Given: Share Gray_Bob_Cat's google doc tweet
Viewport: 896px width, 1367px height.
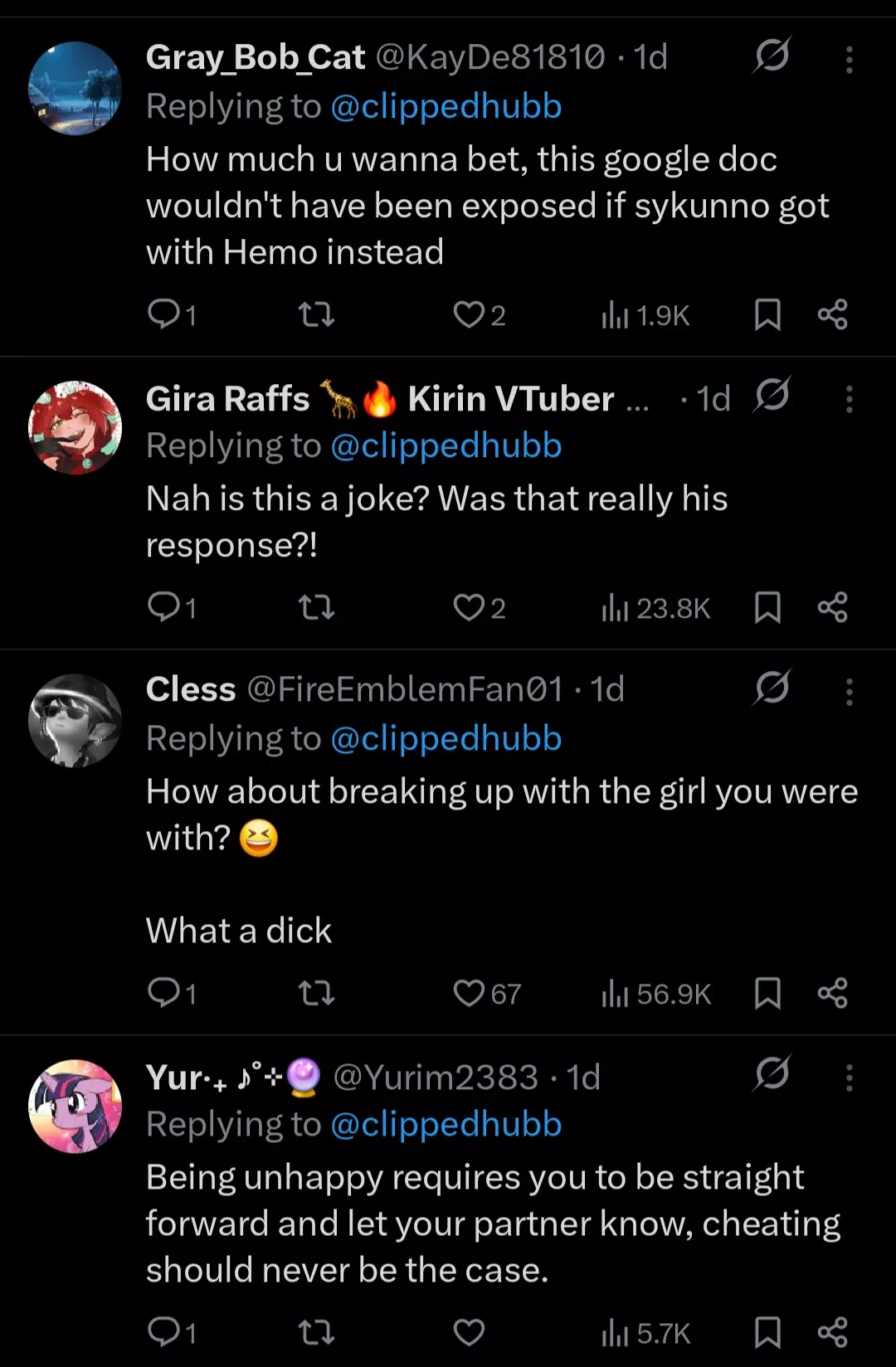Looking at the screenshot, I should (832, 314).
